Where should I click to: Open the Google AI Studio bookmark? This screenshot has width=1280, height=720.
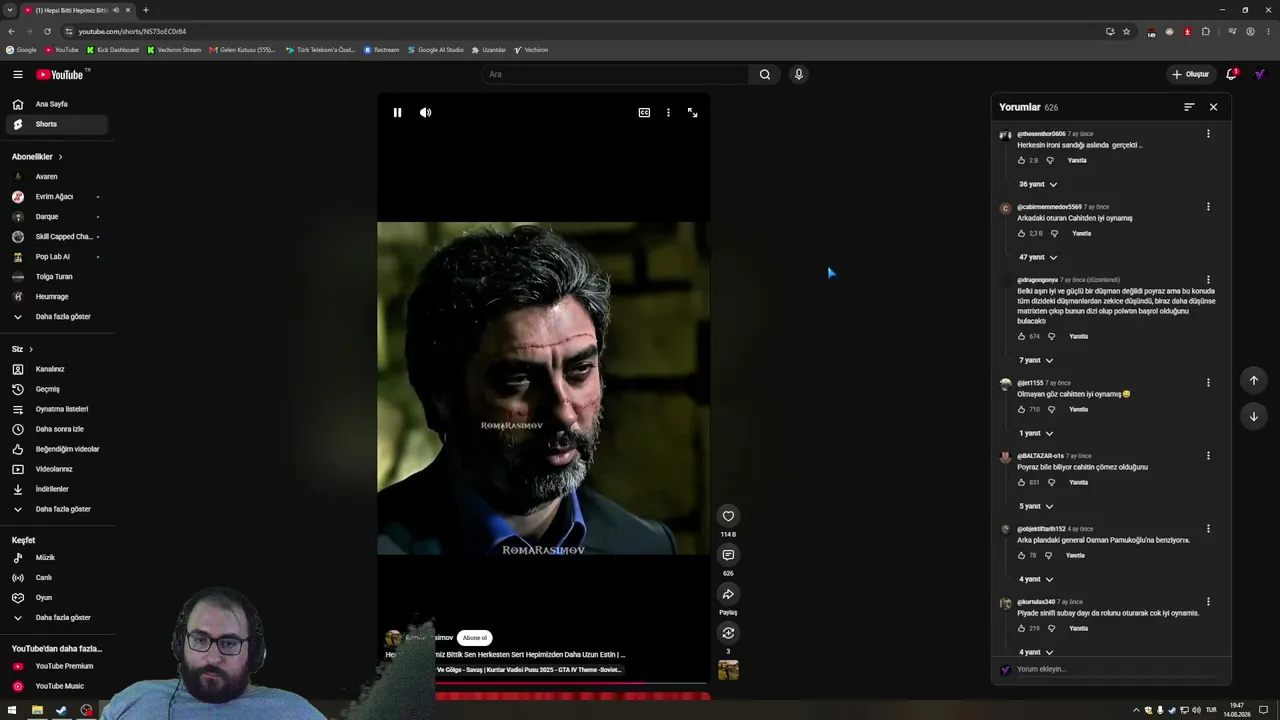pyautogui.click(x=436, y=50)
